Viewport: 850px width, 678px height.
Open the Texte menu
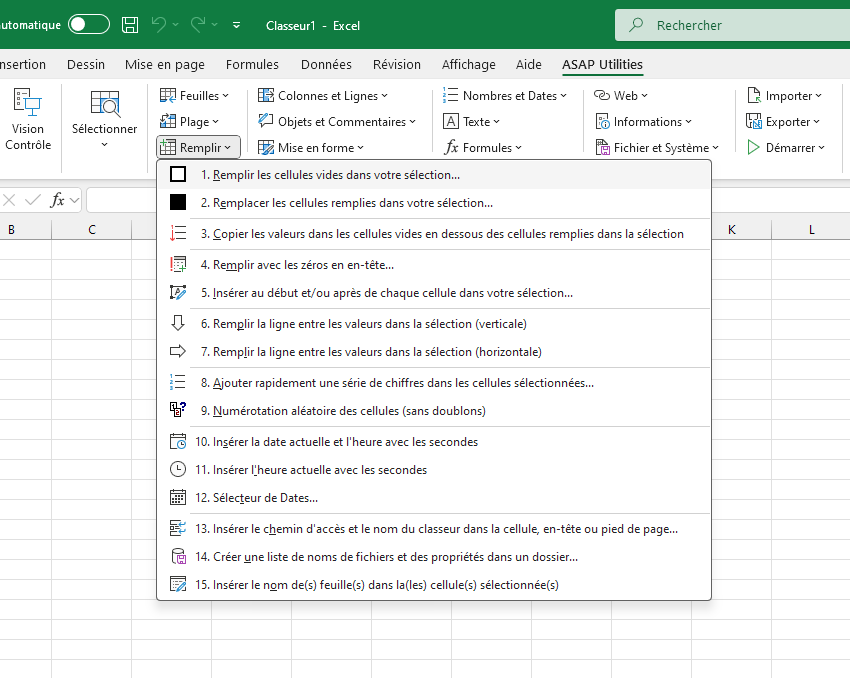click(x=471, y=121)
